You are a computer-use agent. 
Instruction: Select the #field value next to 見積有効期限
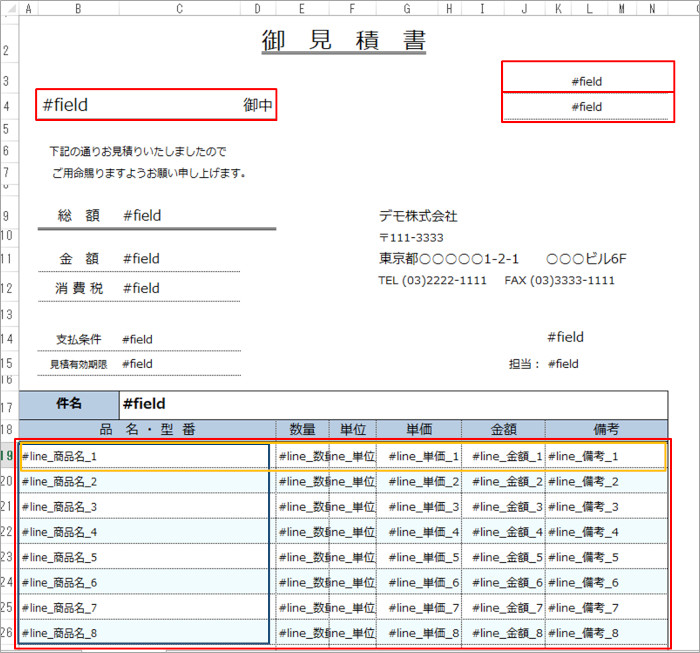(138, 364)
